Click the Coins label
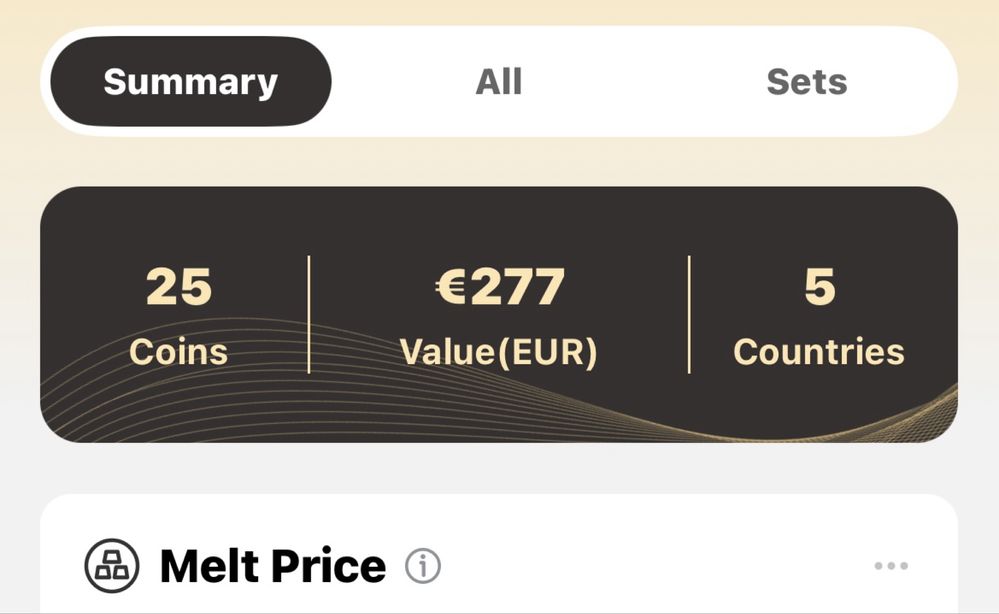The height and width of the screenshot is (614, 999). [x=178, y=352]
